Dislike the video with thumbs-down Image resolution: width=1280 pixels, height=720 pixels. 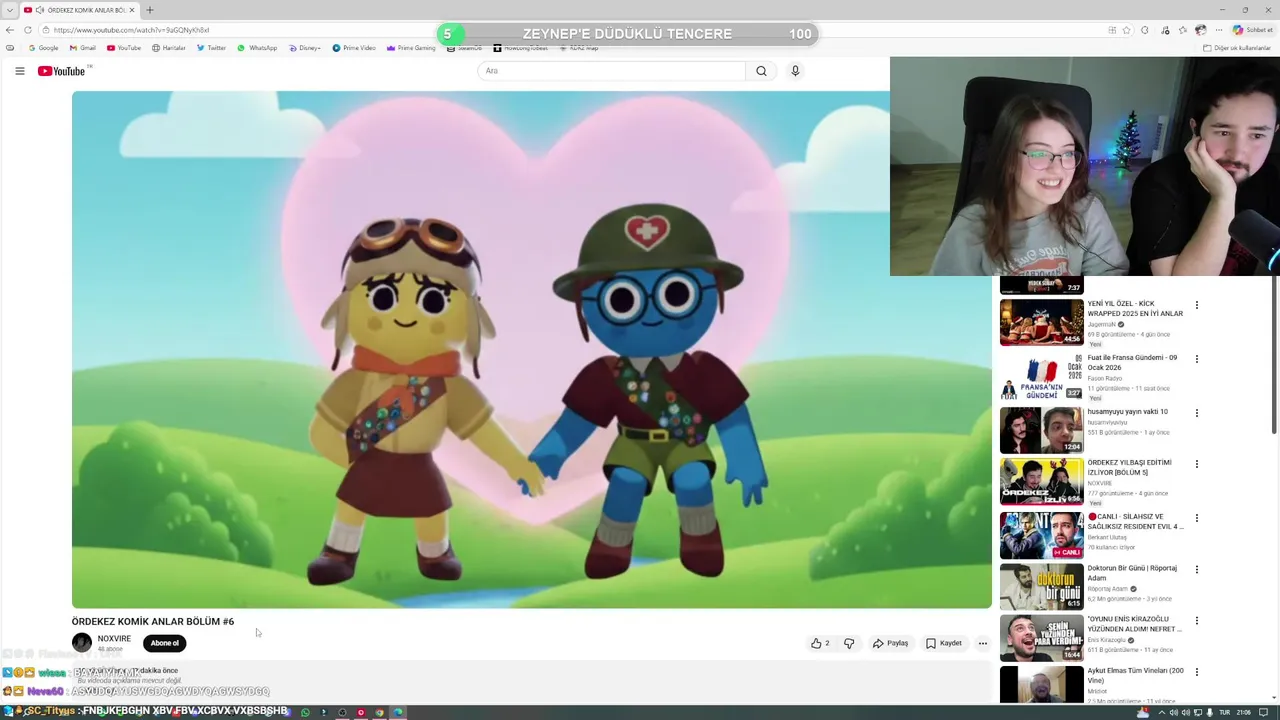pos(849,643)
